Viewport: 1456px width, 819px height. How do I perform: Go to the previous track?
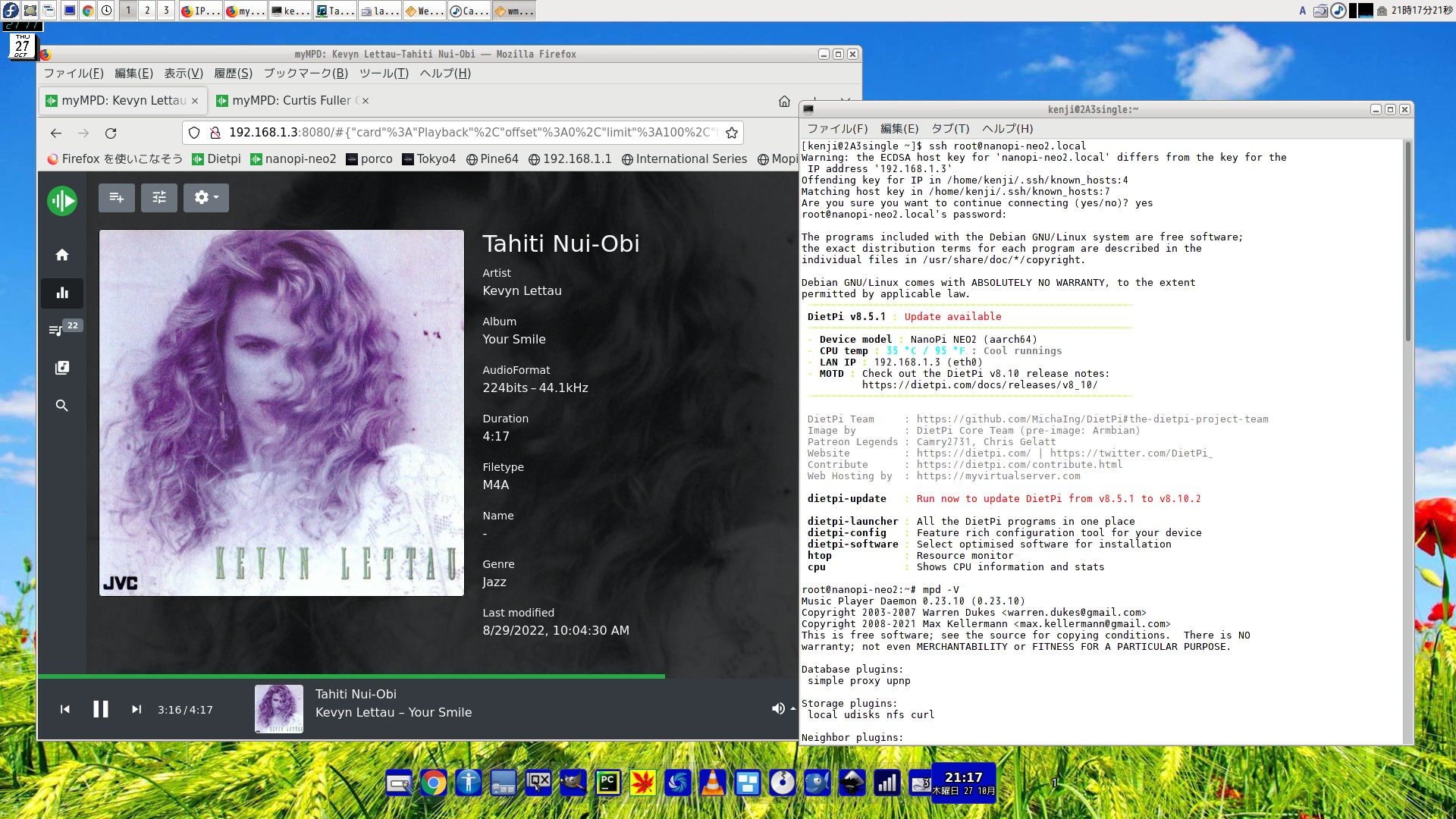[65, 710]
